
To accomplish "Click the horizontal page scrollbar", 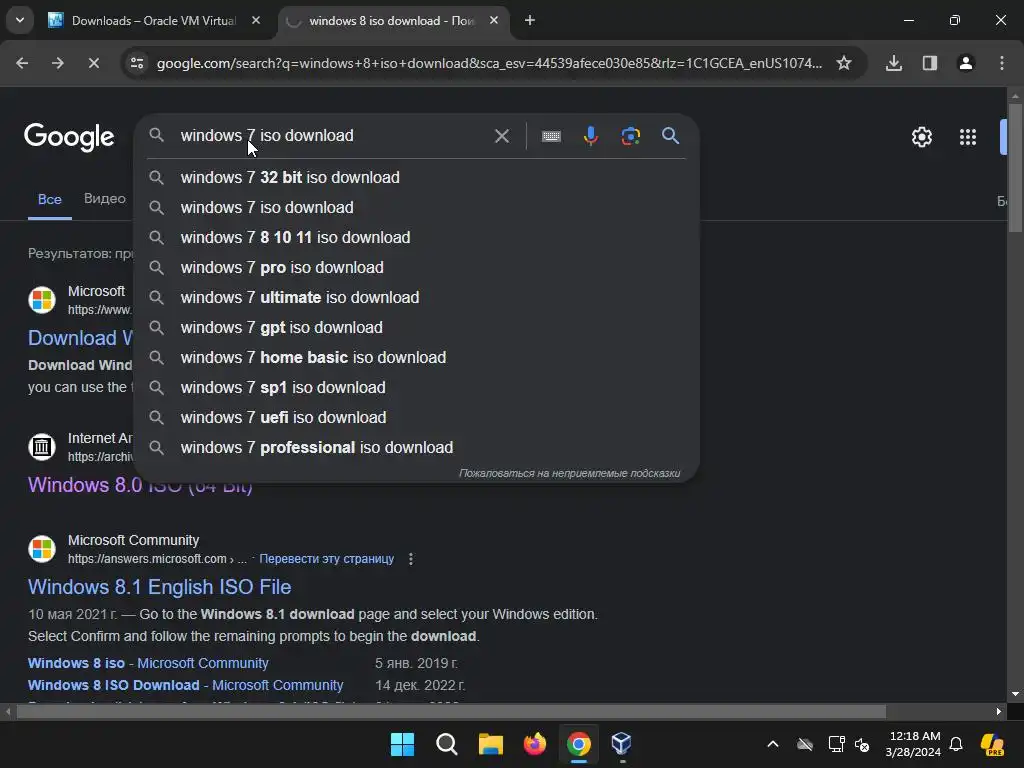I will coord(451,711).
